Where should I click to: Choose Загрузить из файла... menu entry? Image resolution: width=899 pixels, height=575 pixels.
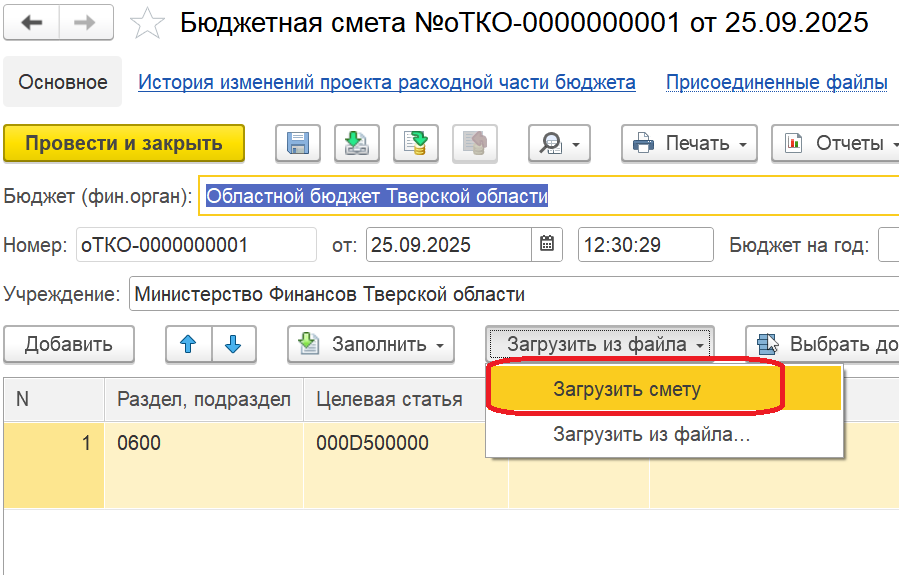coord(651,435)
